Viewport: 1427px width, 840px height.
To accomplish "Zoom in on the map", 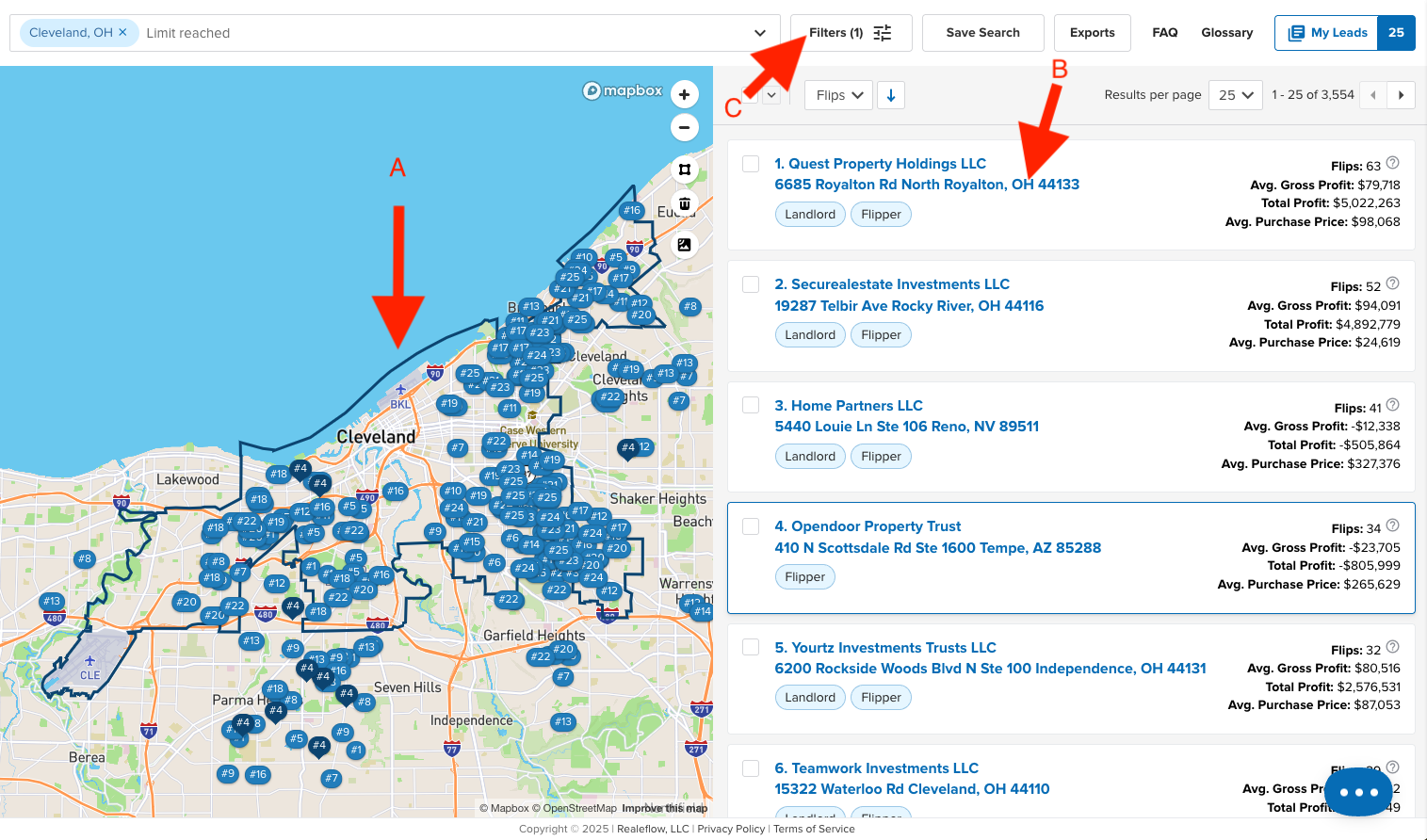I will pos(685,94).
